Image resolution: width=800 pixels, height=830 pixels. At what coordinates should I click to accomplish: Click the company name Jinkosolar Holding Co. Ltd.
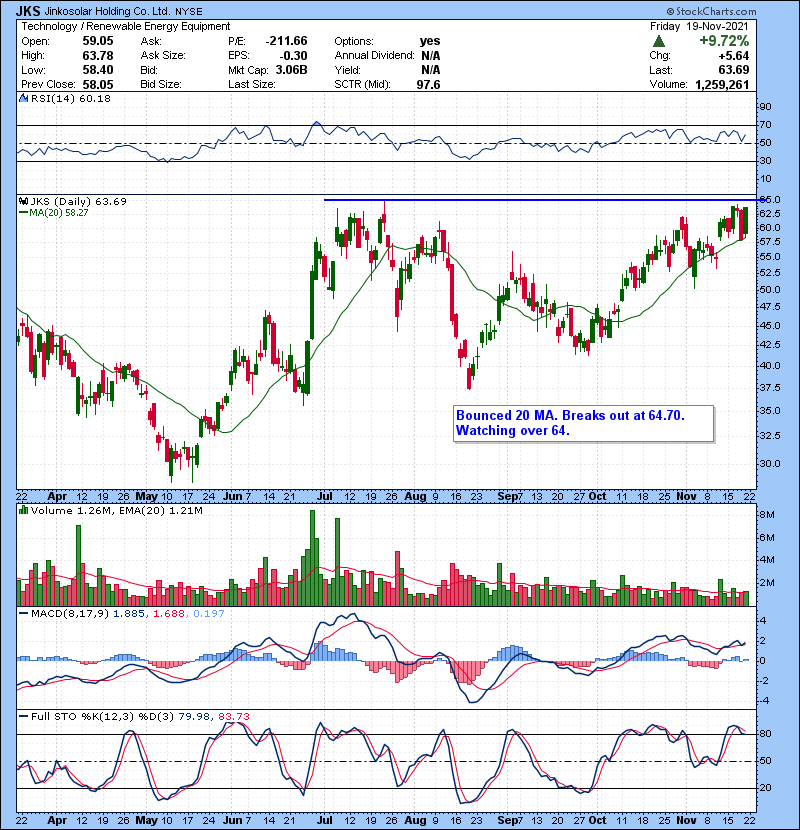[x=107, y=11]
